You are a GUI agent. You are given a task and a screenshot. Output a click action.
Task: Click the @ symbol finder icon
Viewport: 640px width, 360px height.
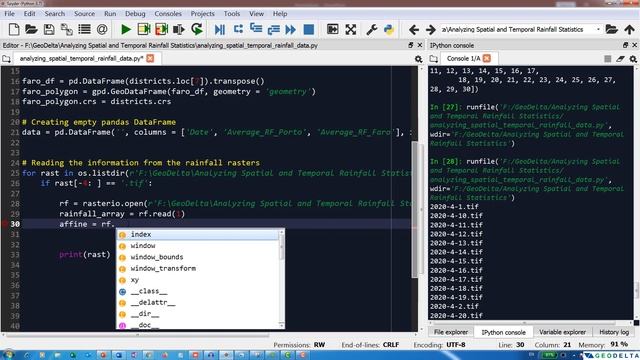(x=102, y=29)
